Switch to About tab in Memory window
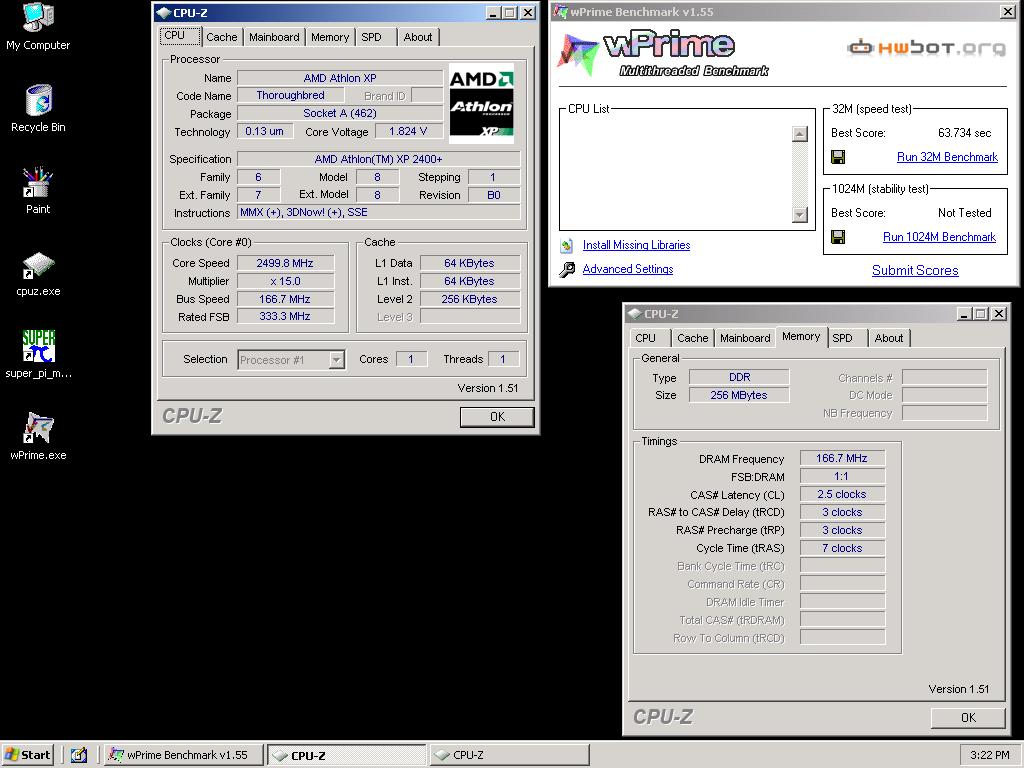Image resolution: width=1024 pixels, height=768 pixels. coord(889,338)
